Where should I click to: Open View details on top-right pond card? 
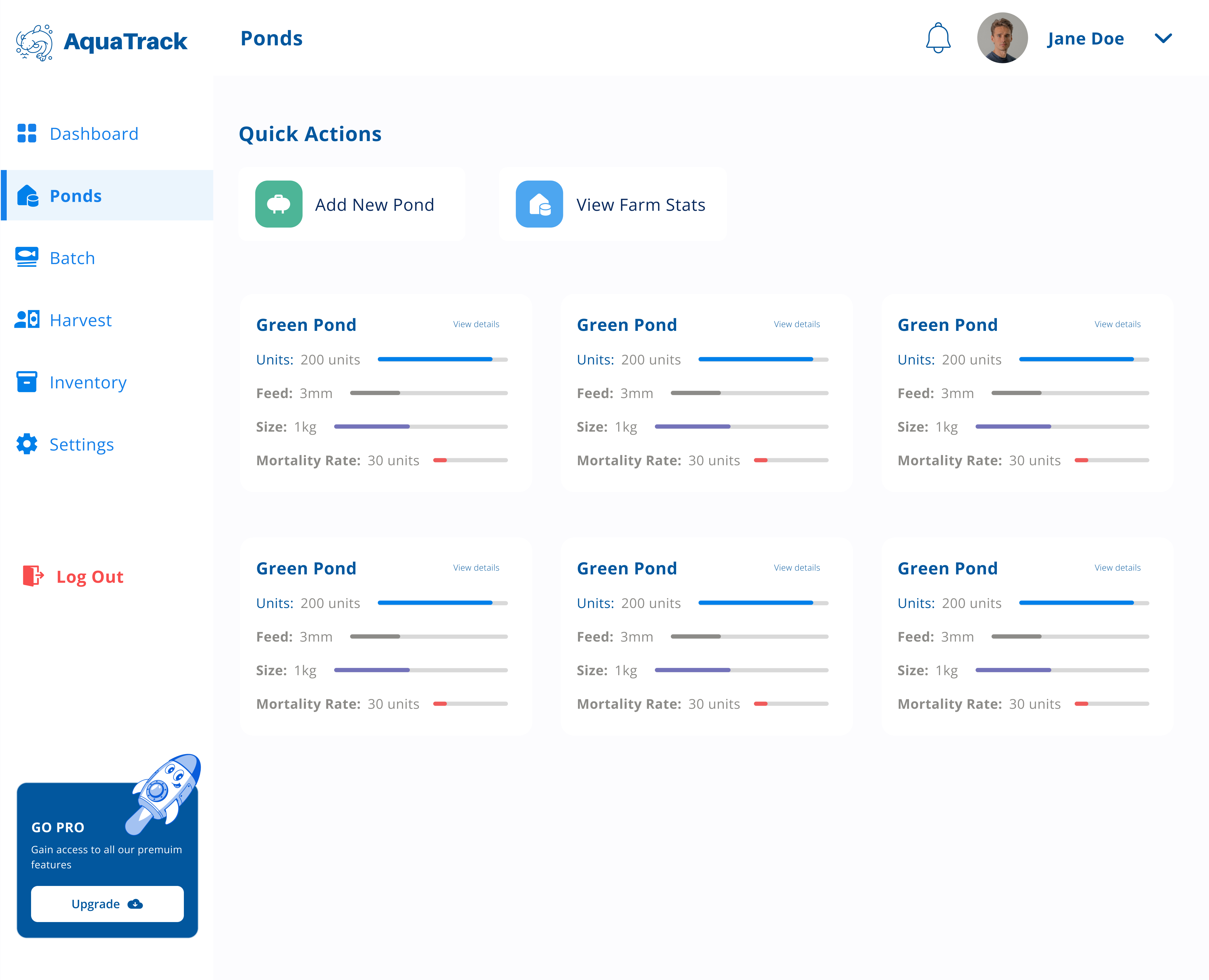click(x=1117, y=324)
